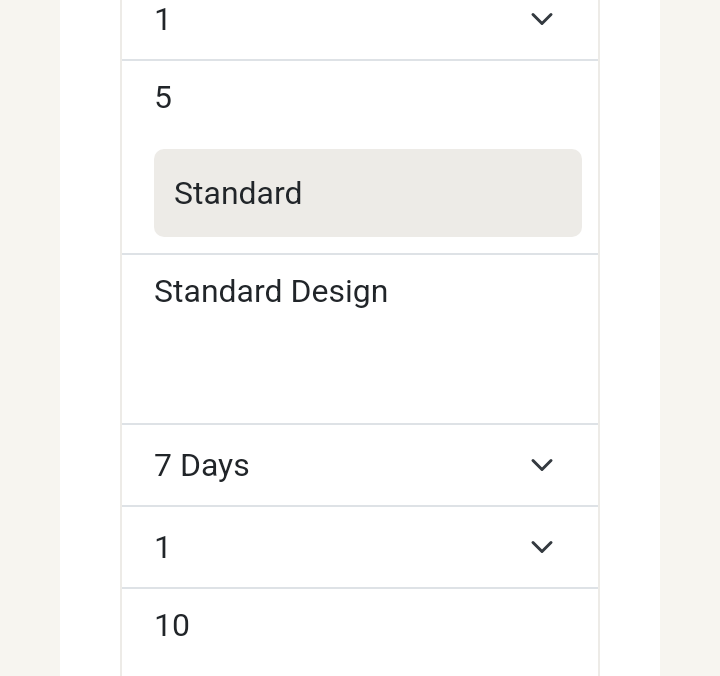Click the chevron arrow beside 7 Days
Screen dimensions: 720x676
[541, 465]
